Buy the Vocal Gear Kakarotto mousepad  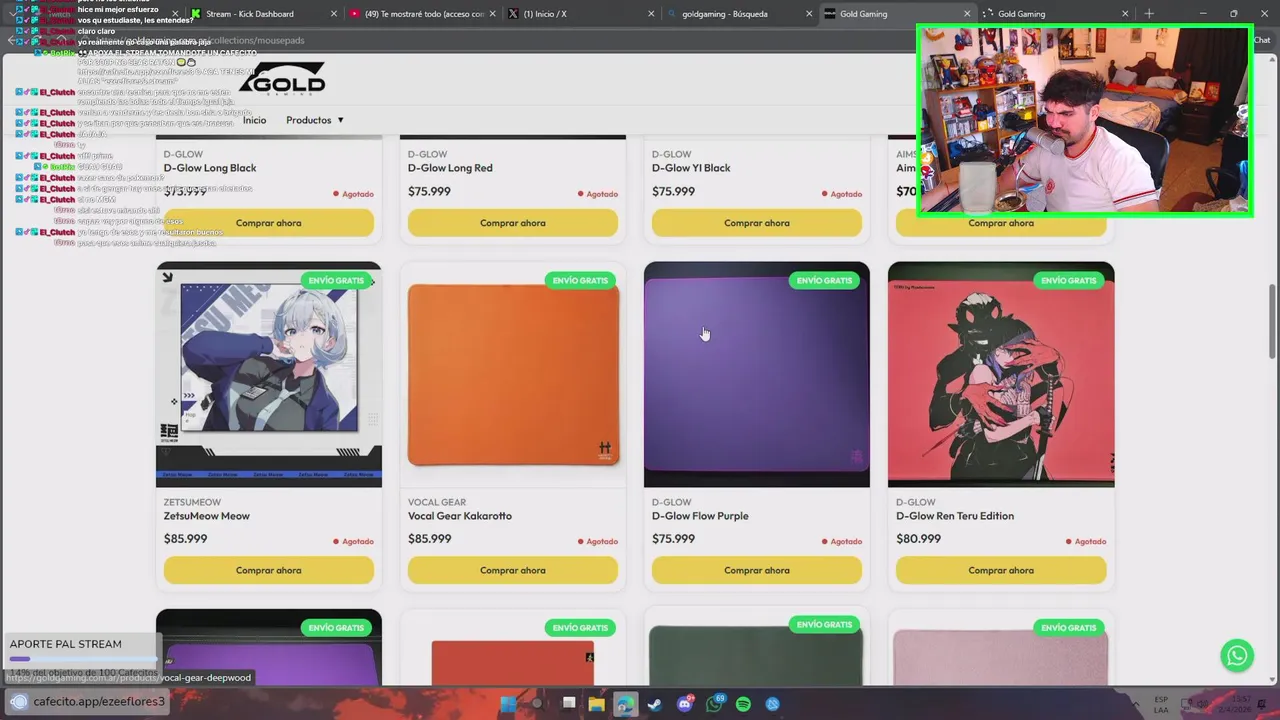[x=512, y=570]
